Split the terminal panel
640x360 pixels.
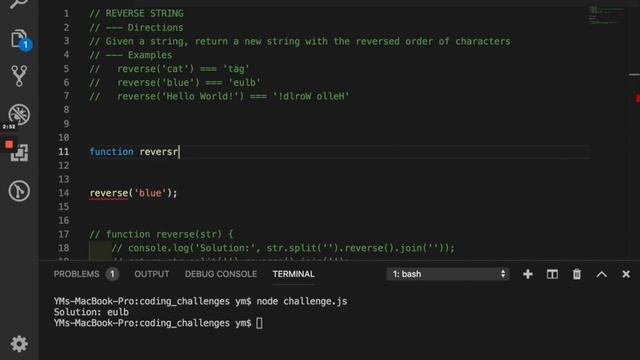click(x=552, y=274)
